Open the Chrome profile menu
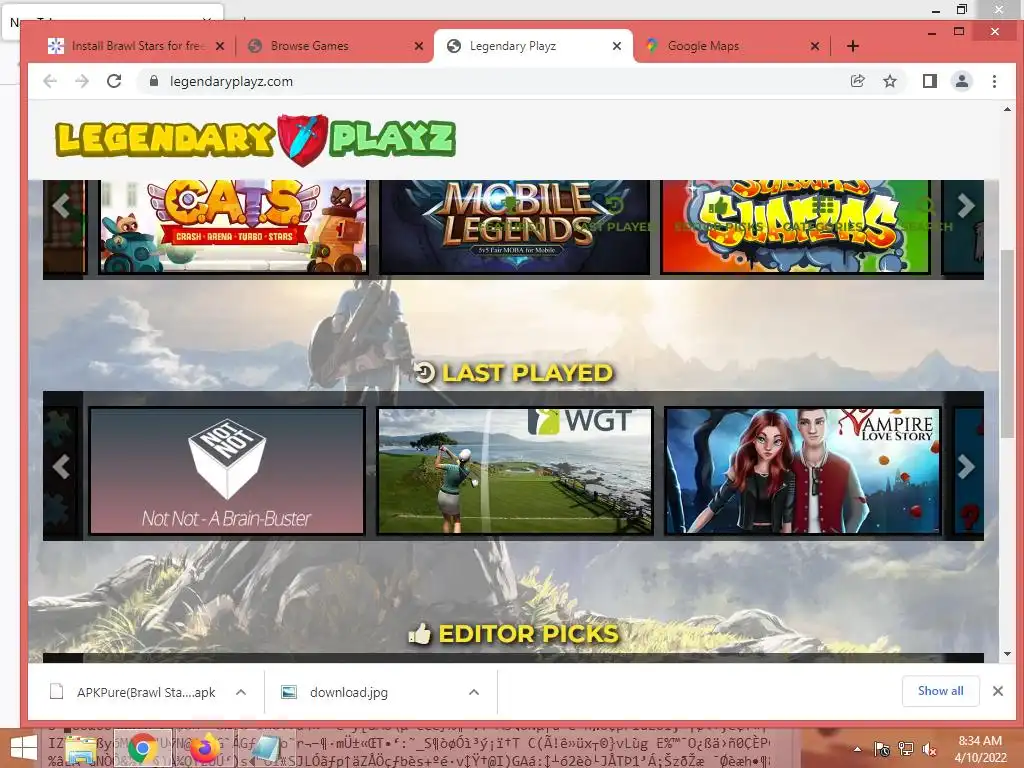This screenshot has width=1024, height=768. pyautogui.click(x=961, y=81)
